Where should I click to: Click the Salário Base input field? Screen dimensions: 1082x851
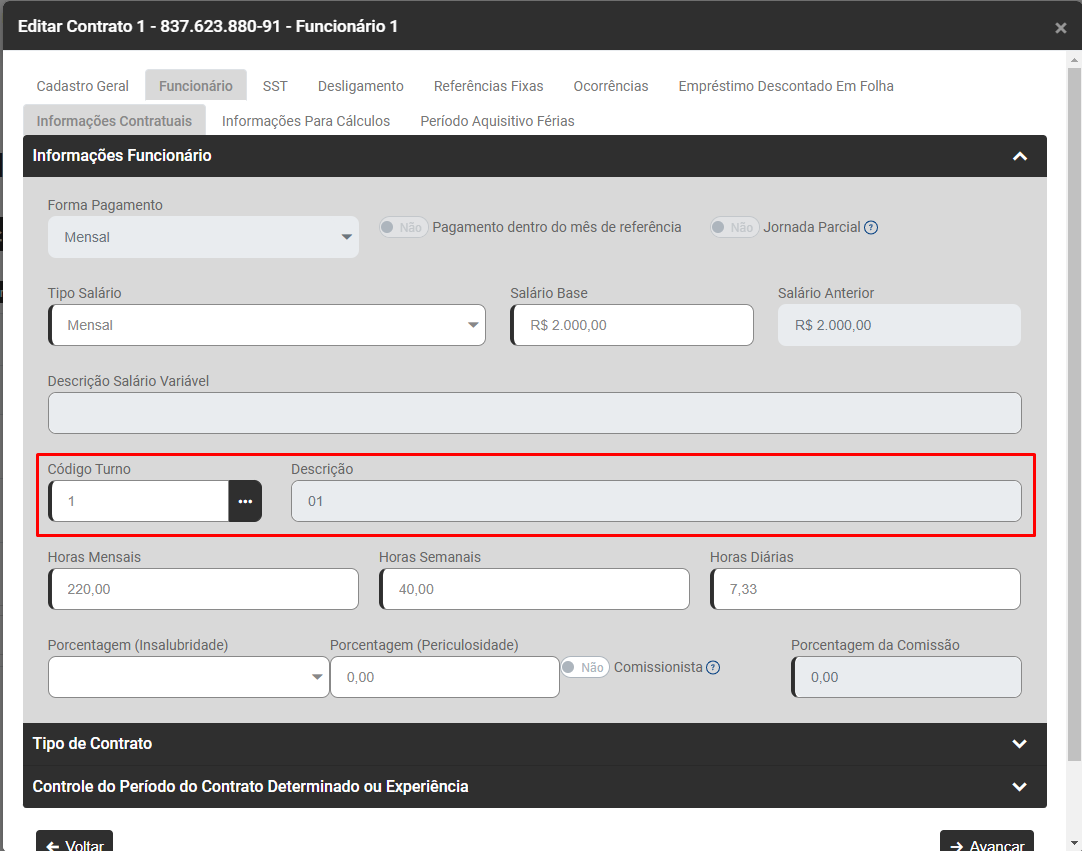[632, 325]
